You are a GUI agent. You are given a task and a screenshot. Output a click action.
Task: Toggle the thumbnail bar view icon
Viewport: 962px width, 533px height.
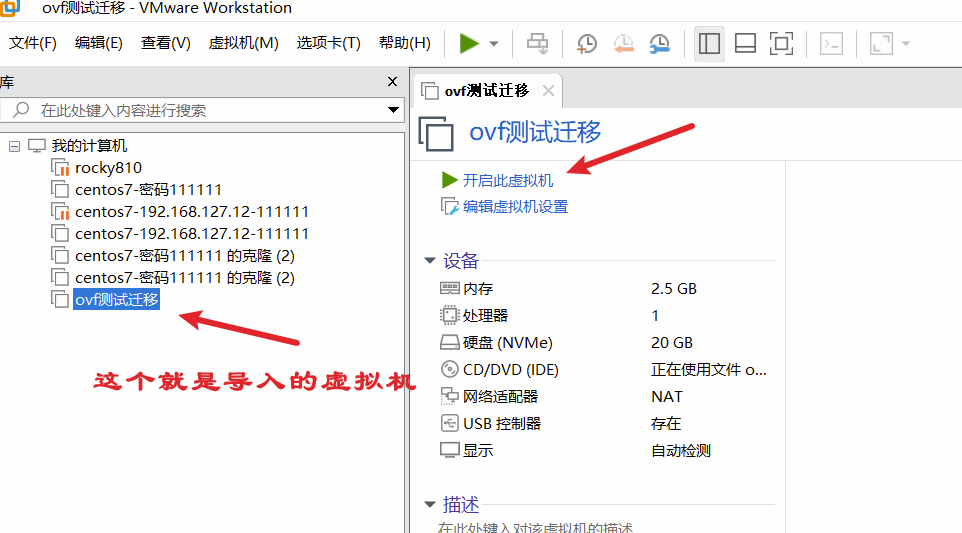point(745,44)
